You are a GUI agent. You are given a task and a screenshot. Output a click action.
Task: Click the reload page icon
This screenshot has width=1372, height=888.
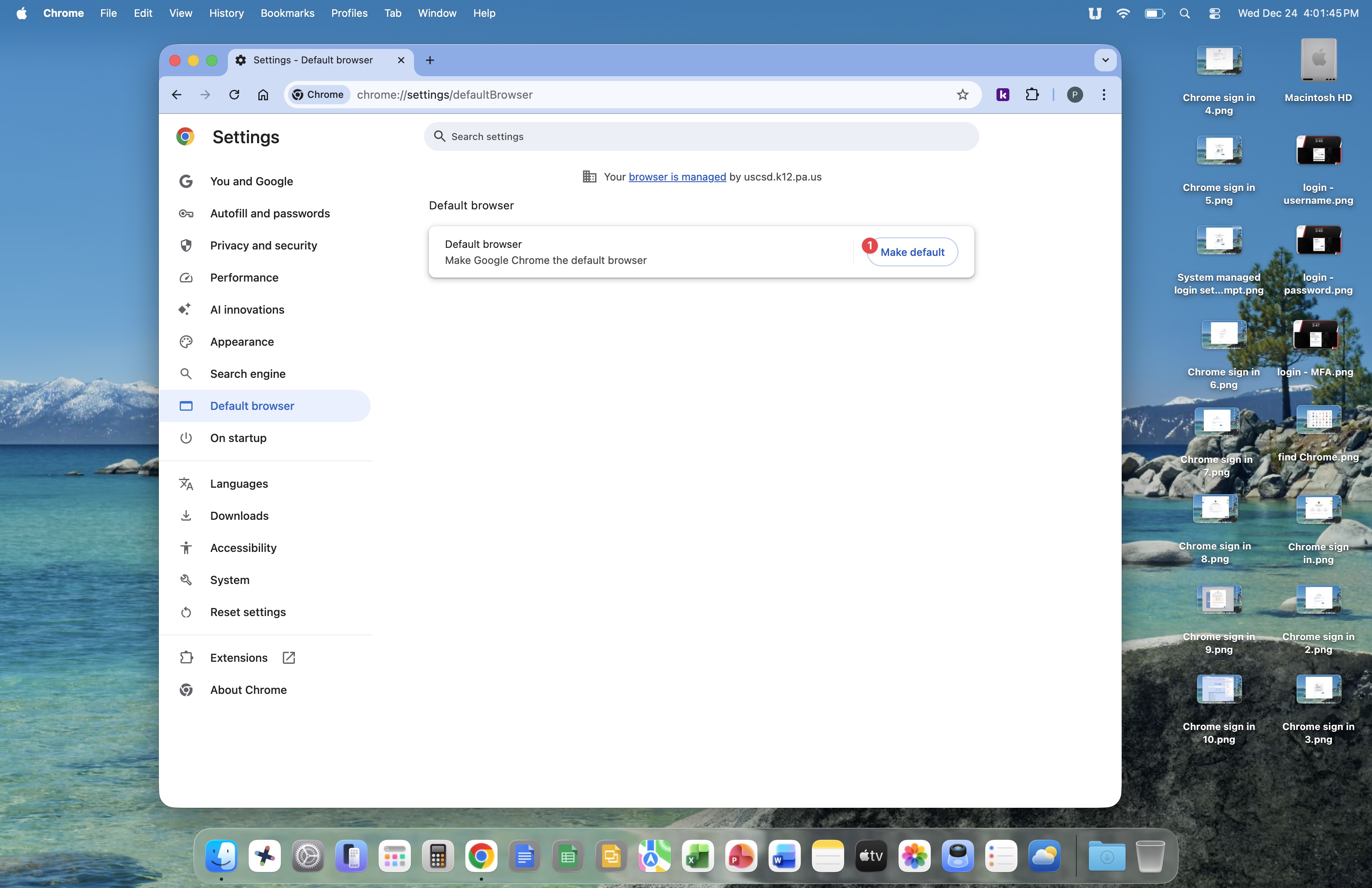(x=234, y=95)
